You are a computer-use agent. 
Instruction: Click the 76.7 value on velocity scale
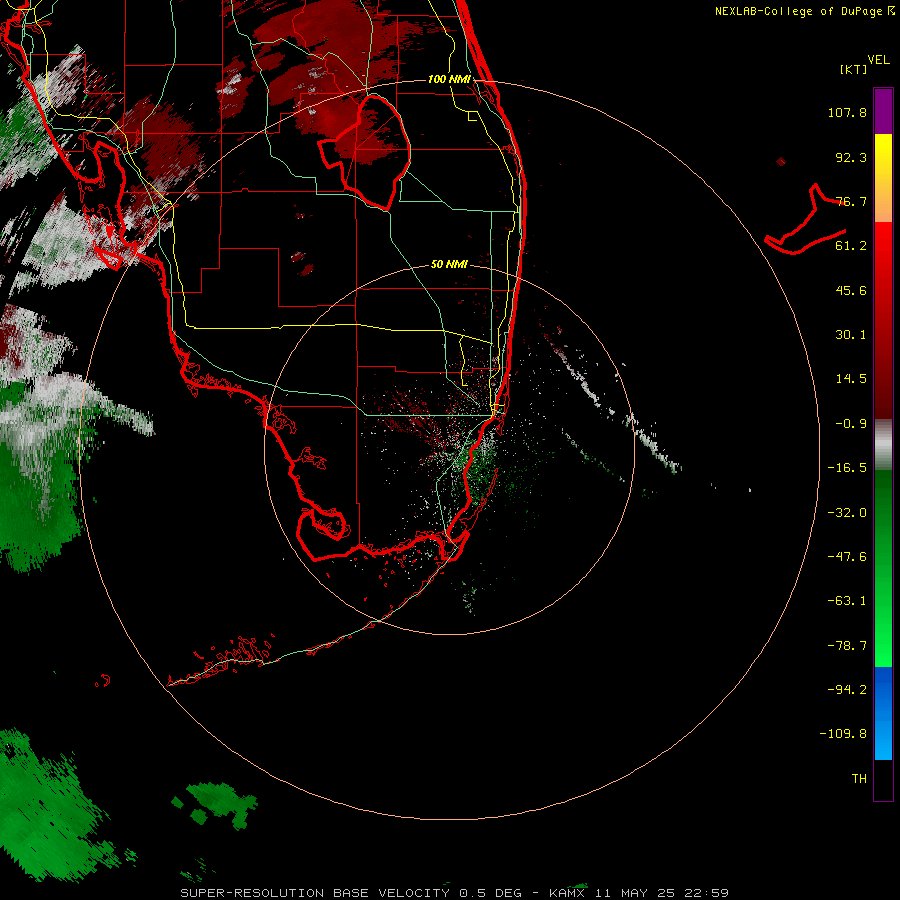point(851,201)
